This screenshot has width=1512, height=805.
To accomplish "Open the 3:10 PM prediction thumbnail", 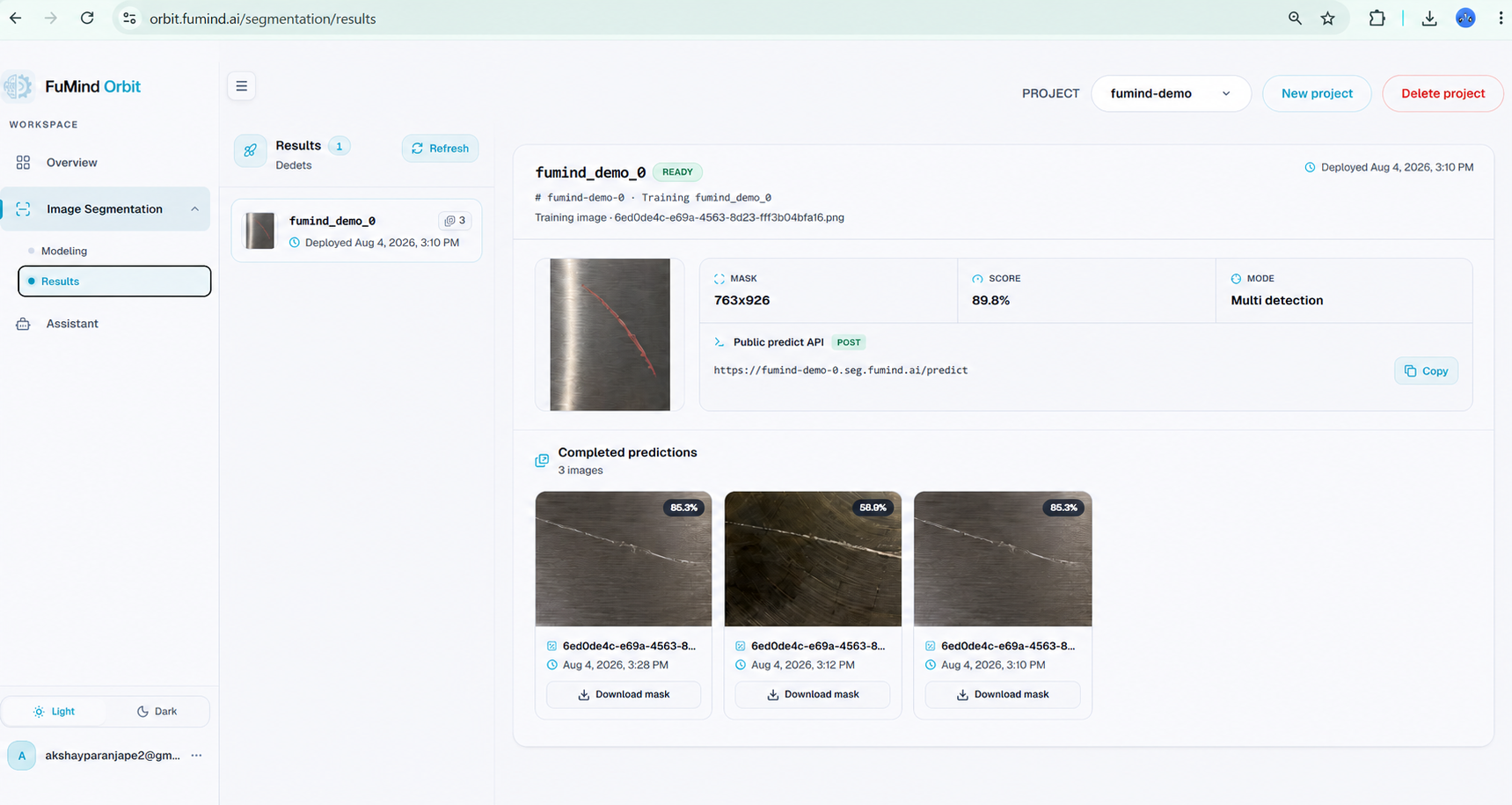I will (x=1003, y=559).
